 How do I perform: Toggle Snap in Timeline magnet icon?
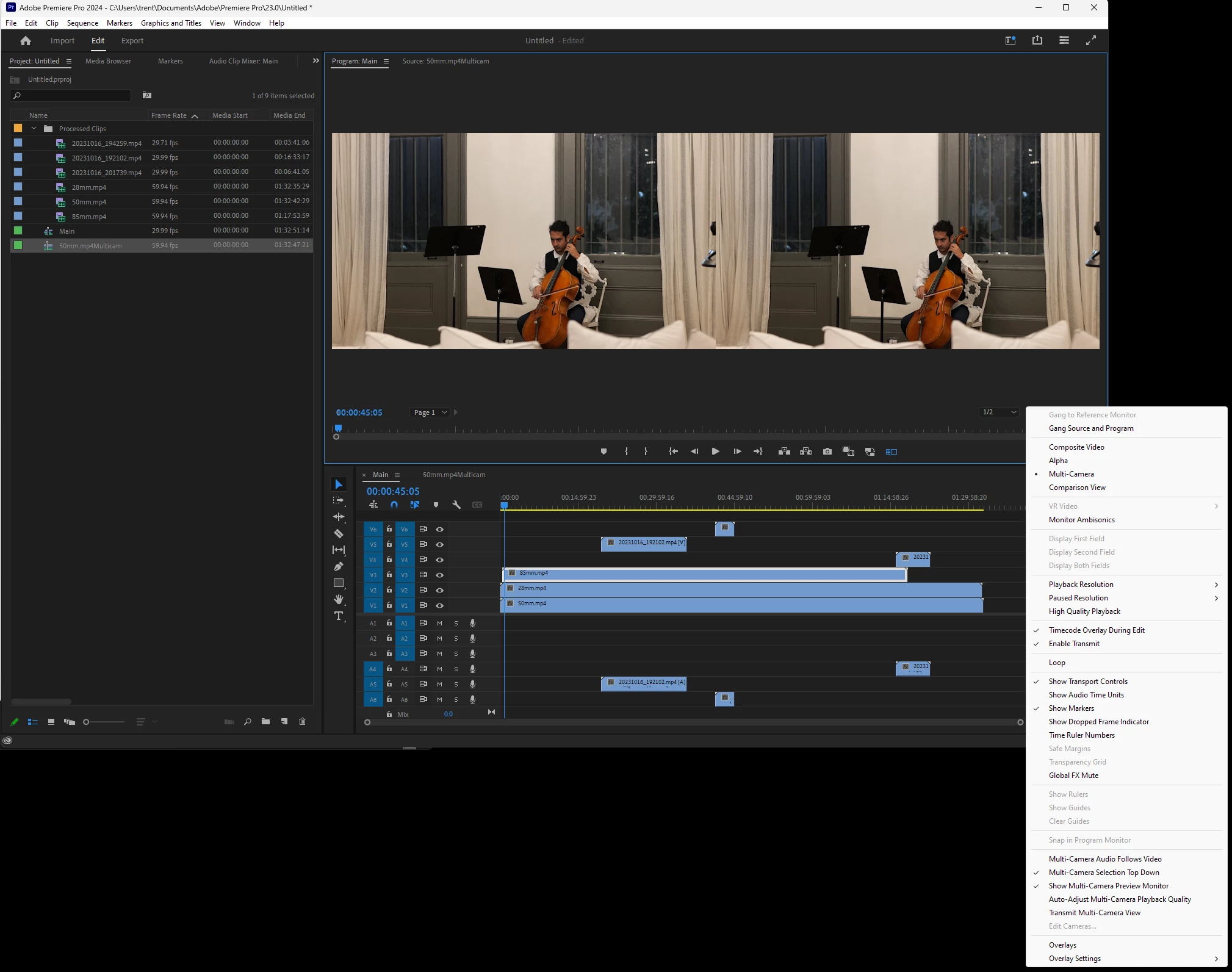[394, 505]
